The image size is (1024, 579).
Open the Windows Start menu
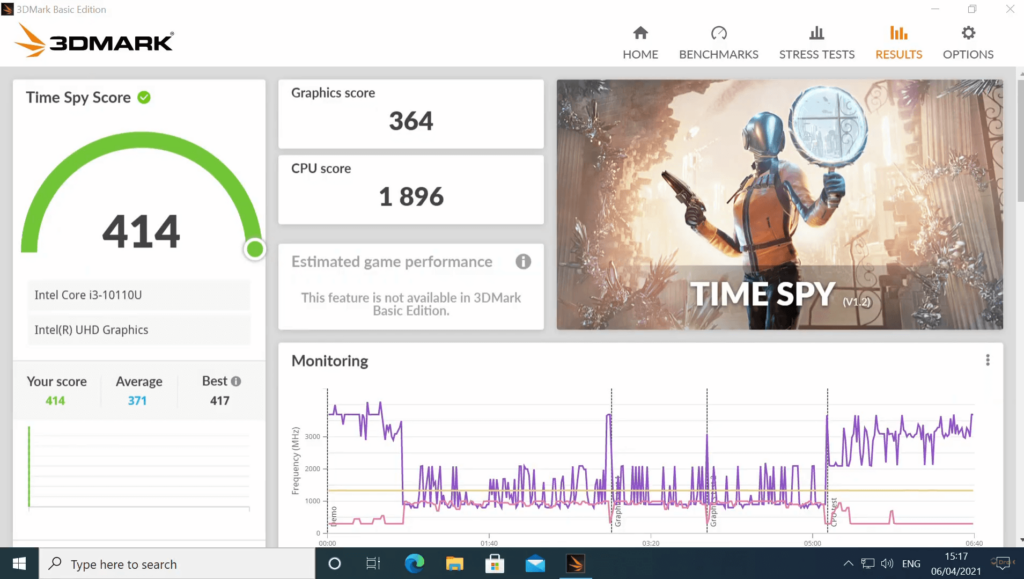coord(19,563)
